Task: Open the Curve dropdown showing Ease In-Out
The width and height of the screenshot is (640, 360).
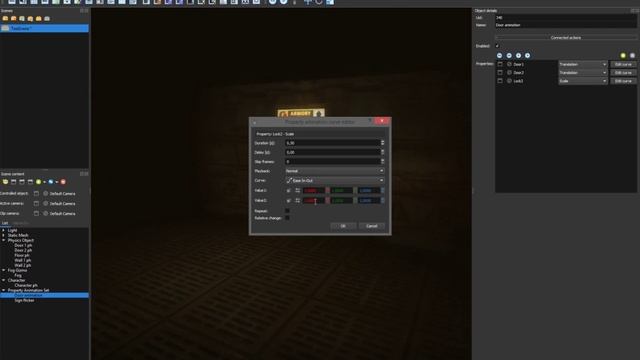Action: tap(335, 180)
